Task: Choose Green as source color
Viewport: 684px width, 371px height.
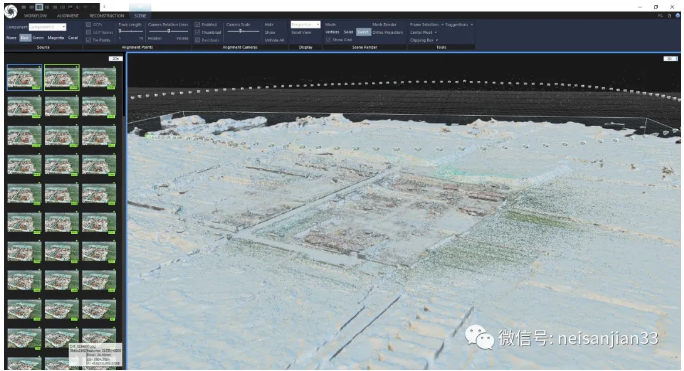Action: pos(38,38)
